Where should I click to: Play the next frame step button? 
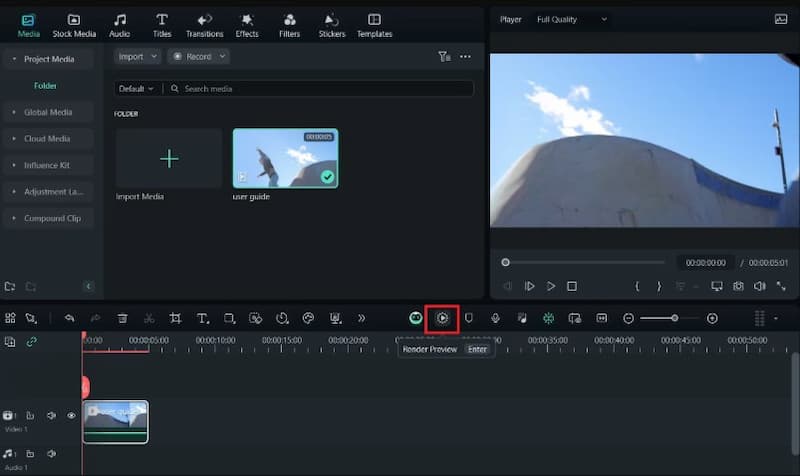(x=529, y=286)
